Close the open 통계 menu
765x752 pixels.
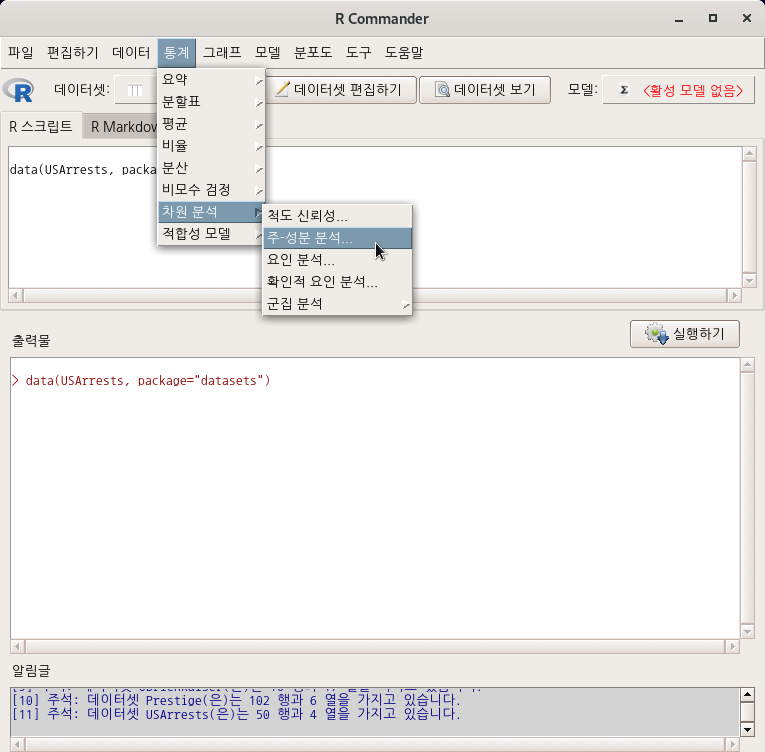click(177, 52)
